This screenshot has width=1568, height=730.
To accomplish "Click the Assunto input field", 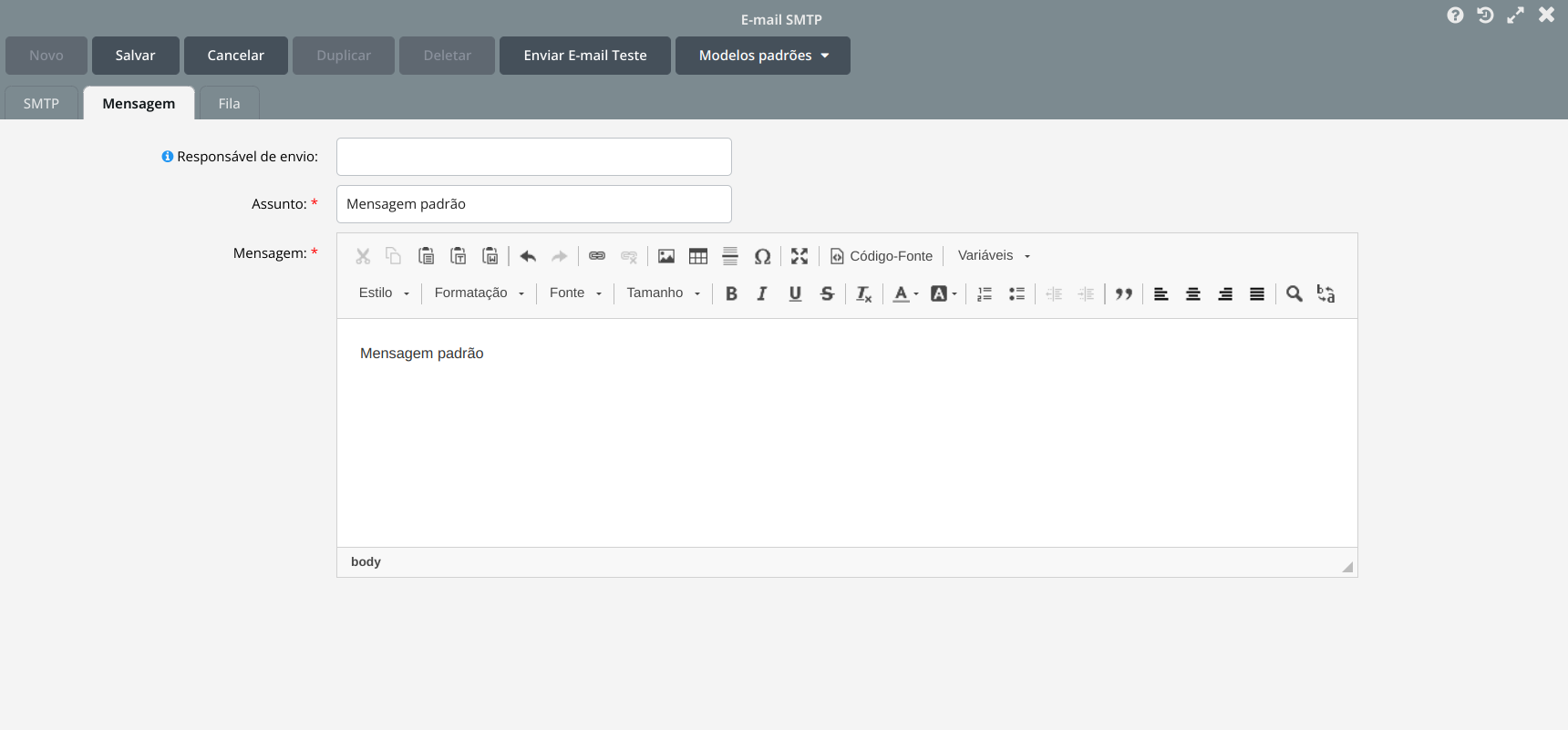I will click(534, 204).
